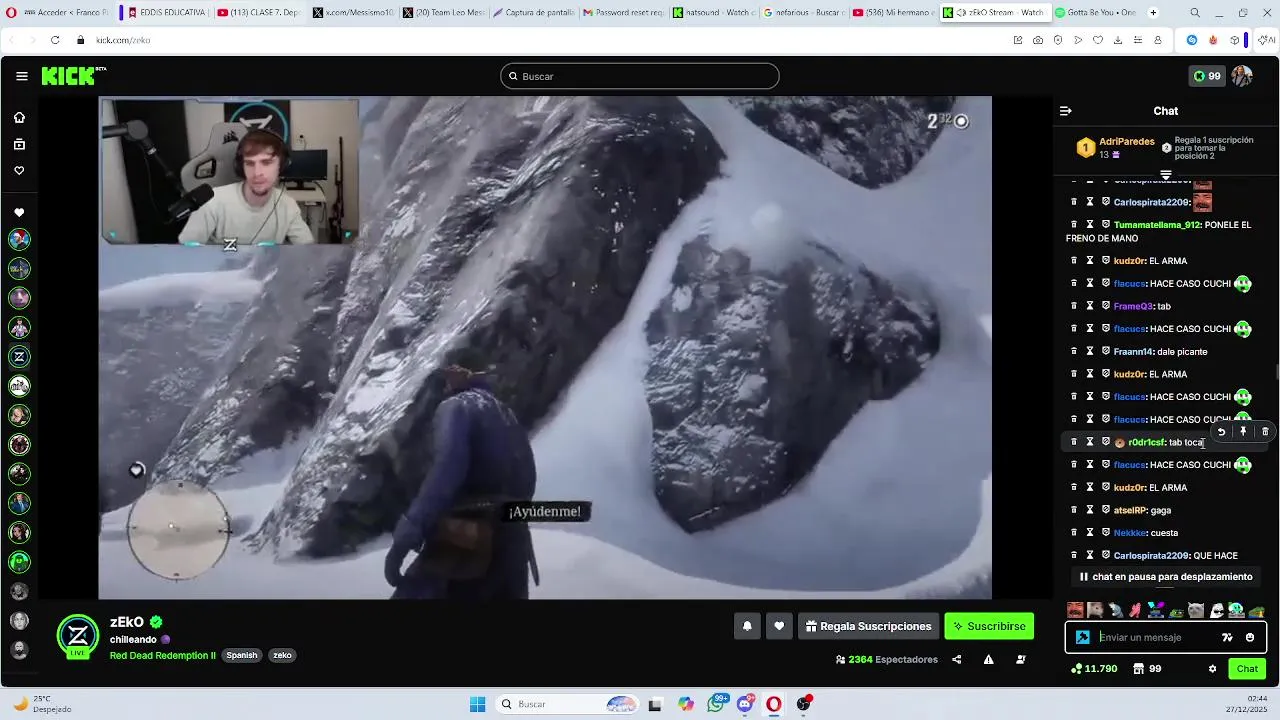Open the Windows Start button
Image resolution: width=1280 pixels, height=720 pixels.
pos(477,704)
